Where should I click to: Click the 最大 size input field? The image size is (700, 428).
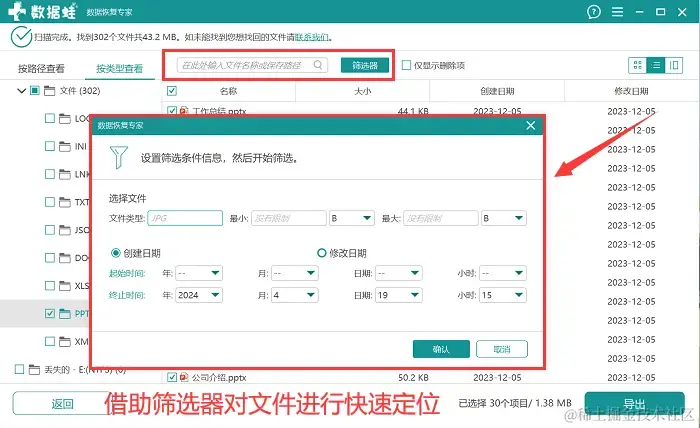point(441,218)
